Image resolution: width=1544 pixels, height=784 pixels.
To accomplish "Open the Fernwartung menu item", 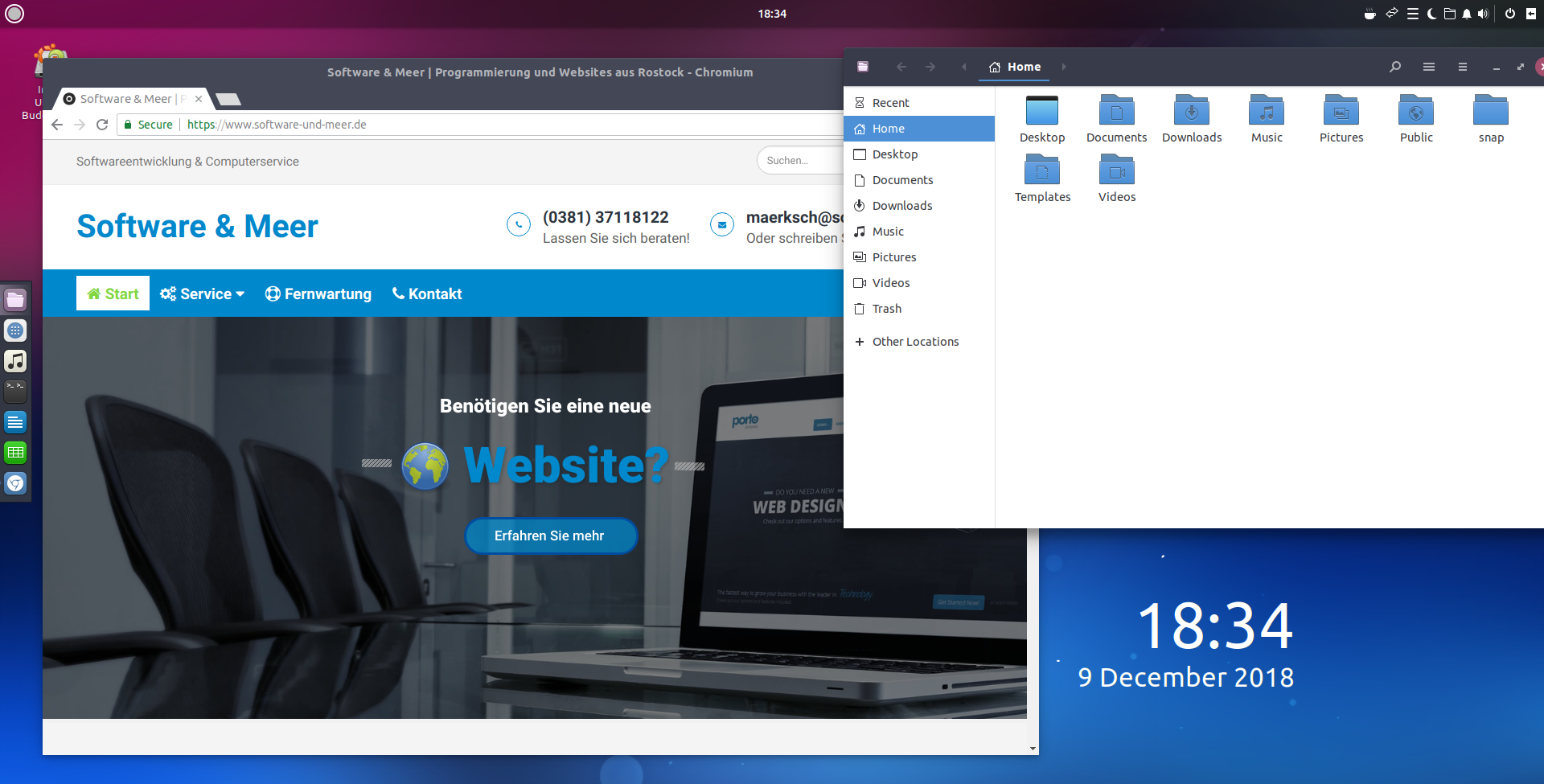I will 318,294.
